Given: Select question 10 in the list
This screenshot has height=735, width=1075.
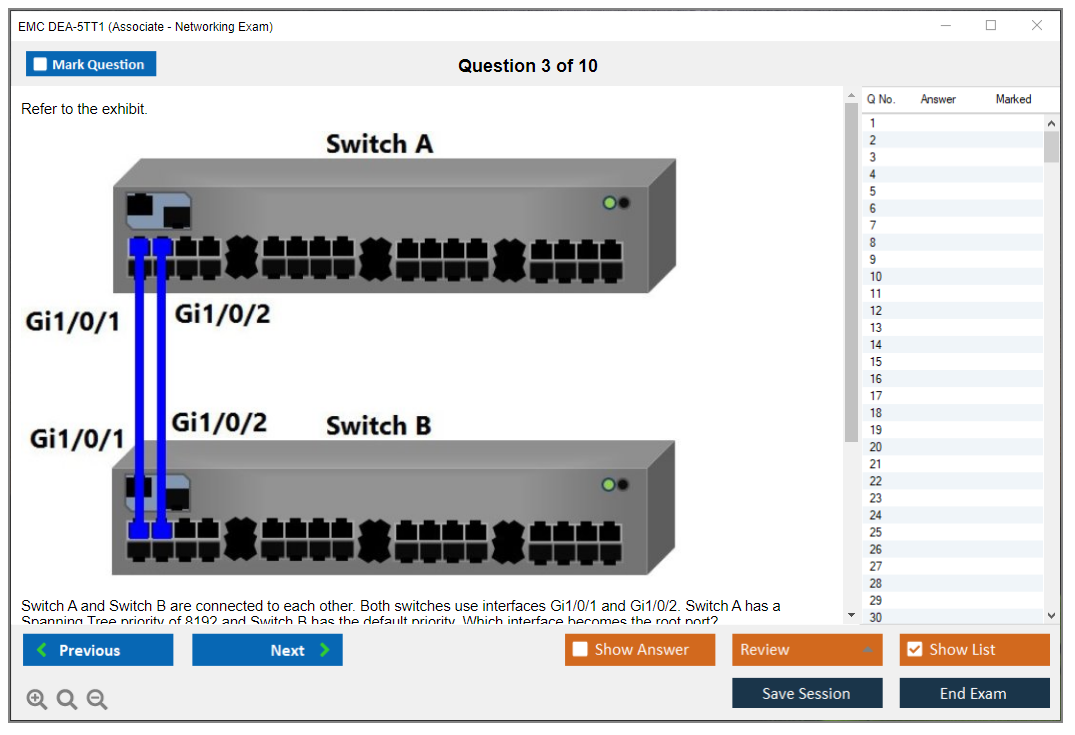Looking at the screenshot, I should point(876,277).
